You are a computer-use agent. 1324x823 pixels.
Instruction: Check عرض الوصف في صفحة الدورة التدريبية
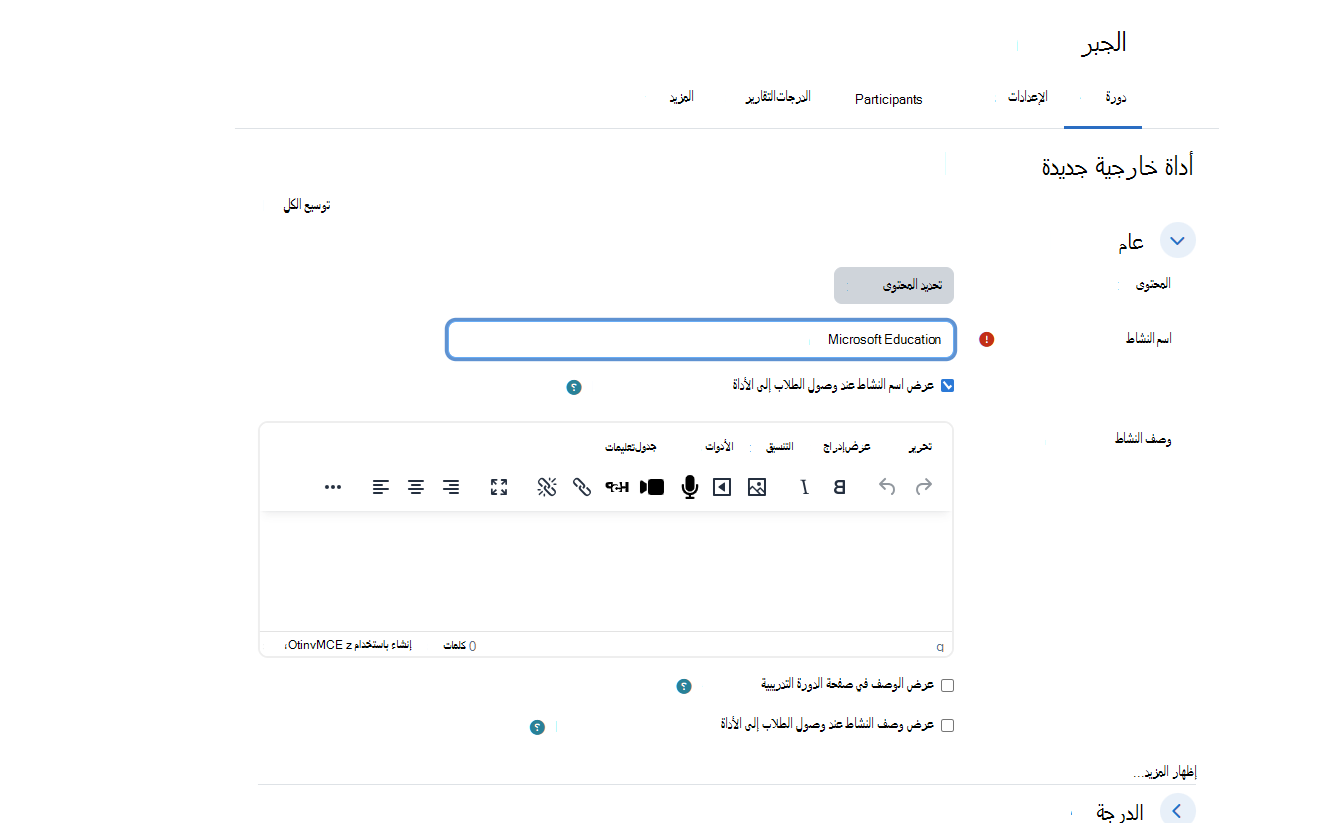[x=947, y=685]
